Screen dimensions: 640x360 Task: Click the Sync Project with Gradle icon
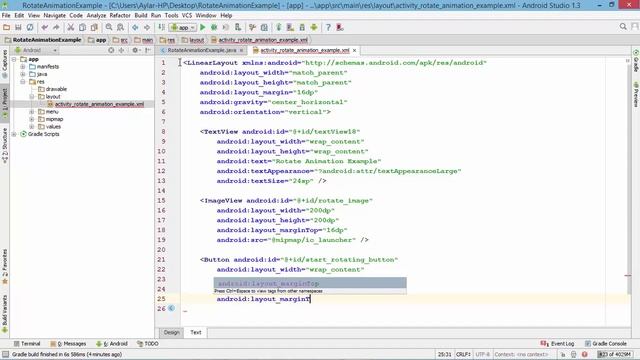click(x=279, y=27)
